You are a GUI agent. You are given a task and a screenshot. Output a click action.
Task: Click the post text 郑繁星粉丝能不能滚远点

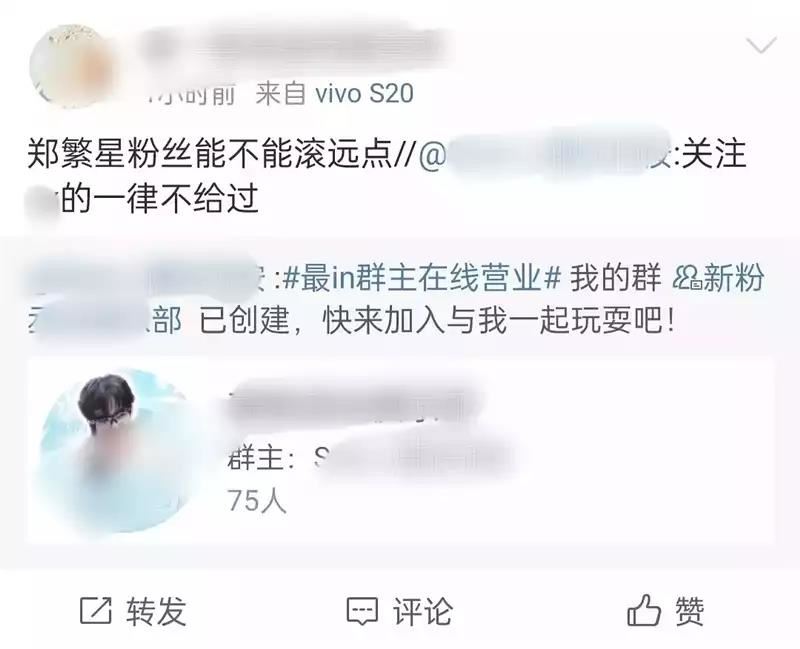coord(209,154)
